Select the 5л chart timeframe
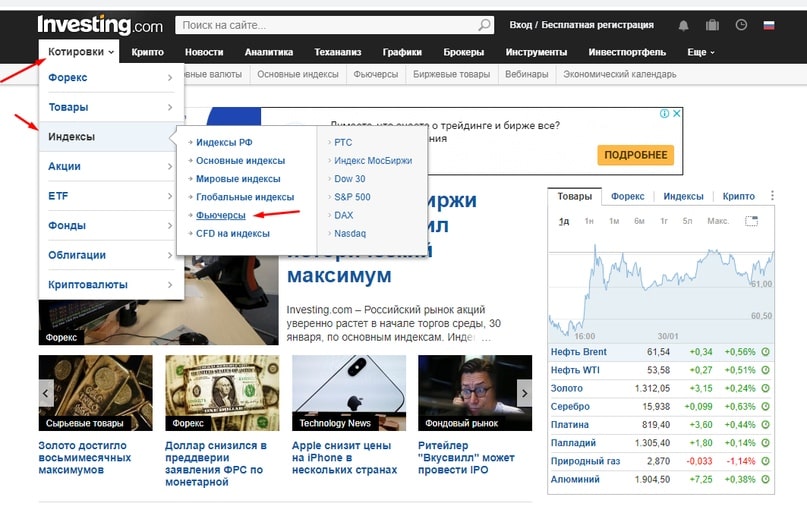The height and width of the screenshot is (519, 807). 688,221
